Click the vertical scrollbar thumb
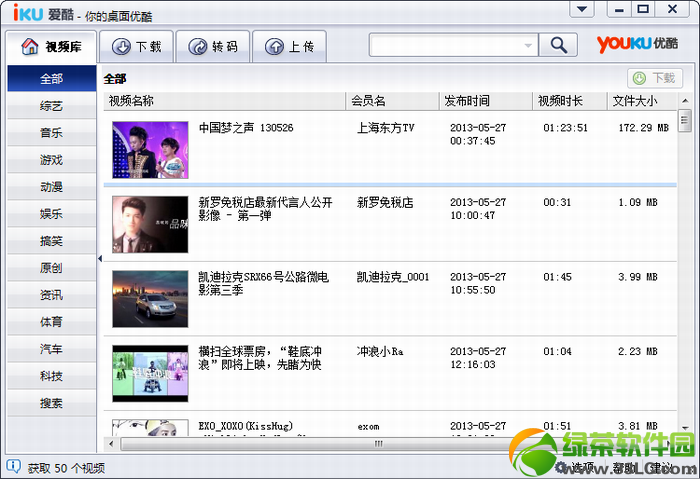The height and width of the screenshot is (490, 700). (x=685, y=120)
